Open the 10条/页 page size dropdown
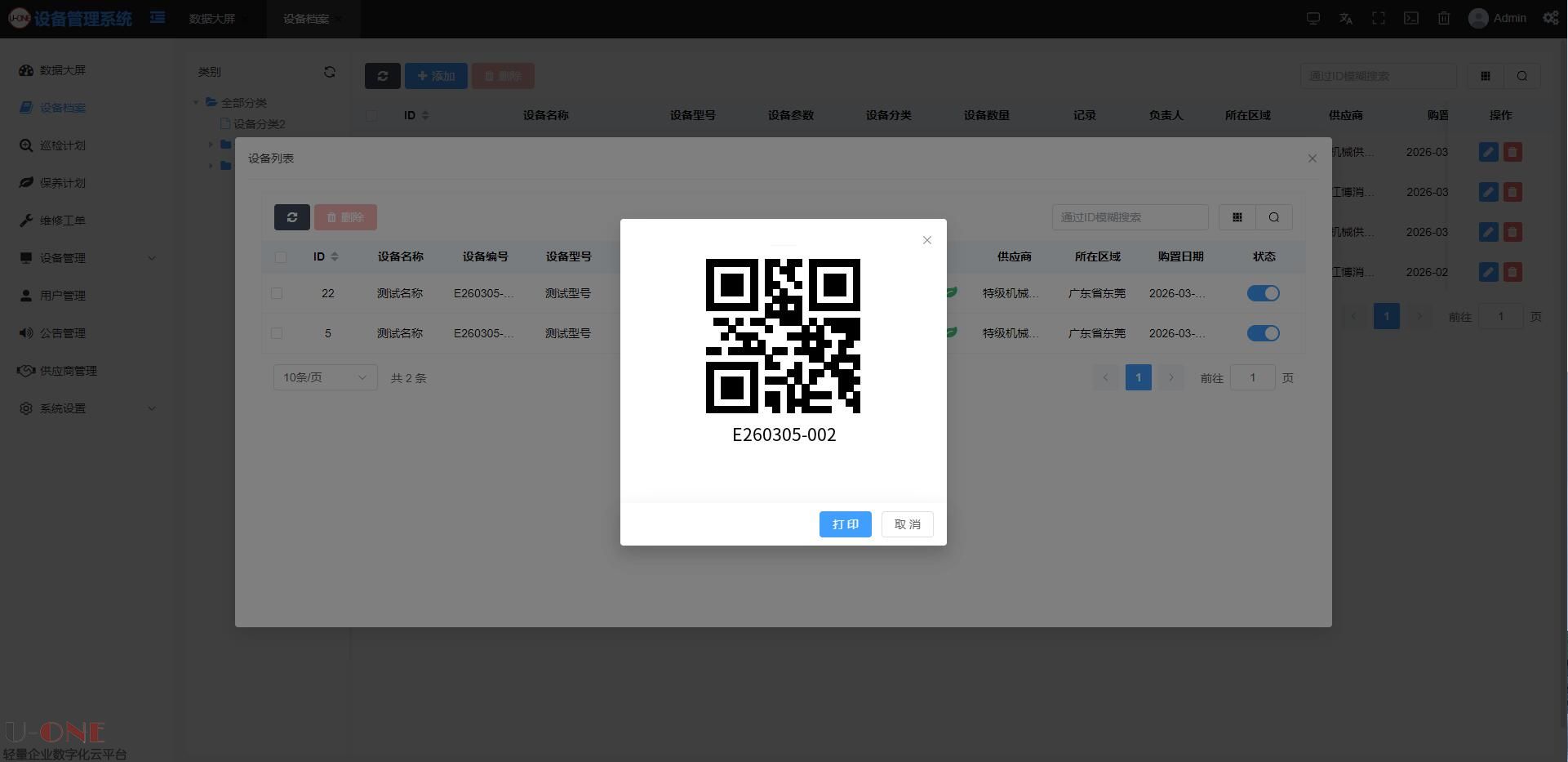 (325, 377)
